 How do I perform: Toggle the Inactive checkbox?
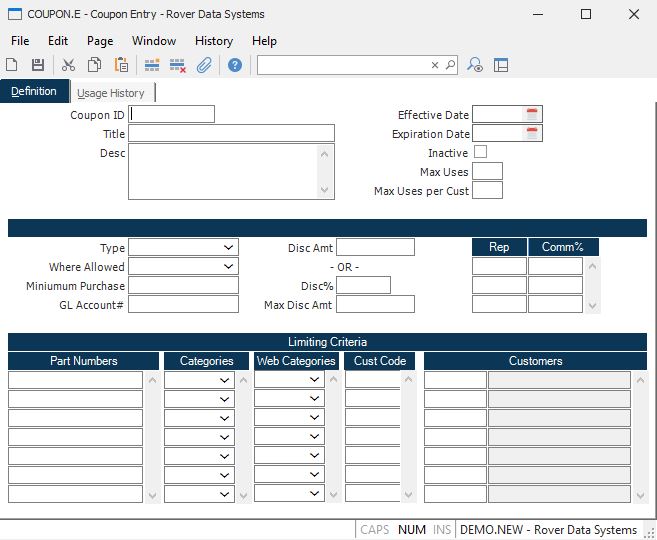click(480, 152)
